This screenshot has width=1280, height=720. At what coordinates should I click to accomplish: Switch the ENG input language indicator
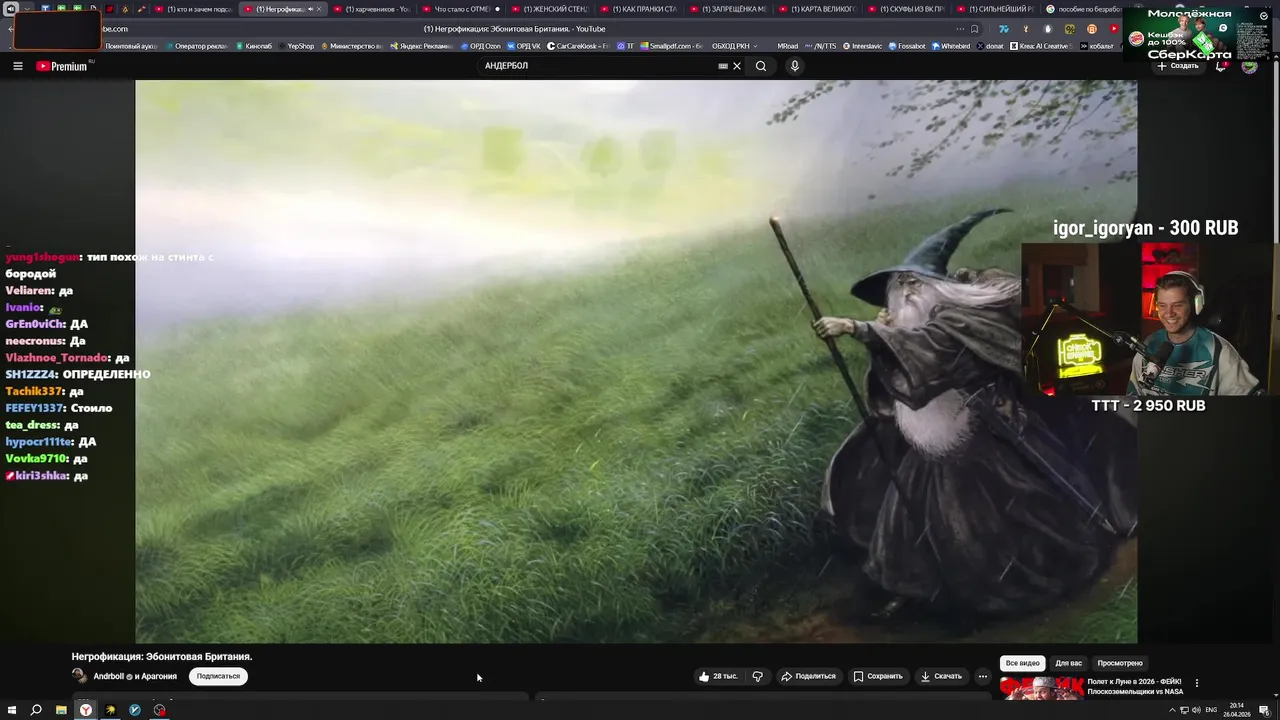point(1211,710)
